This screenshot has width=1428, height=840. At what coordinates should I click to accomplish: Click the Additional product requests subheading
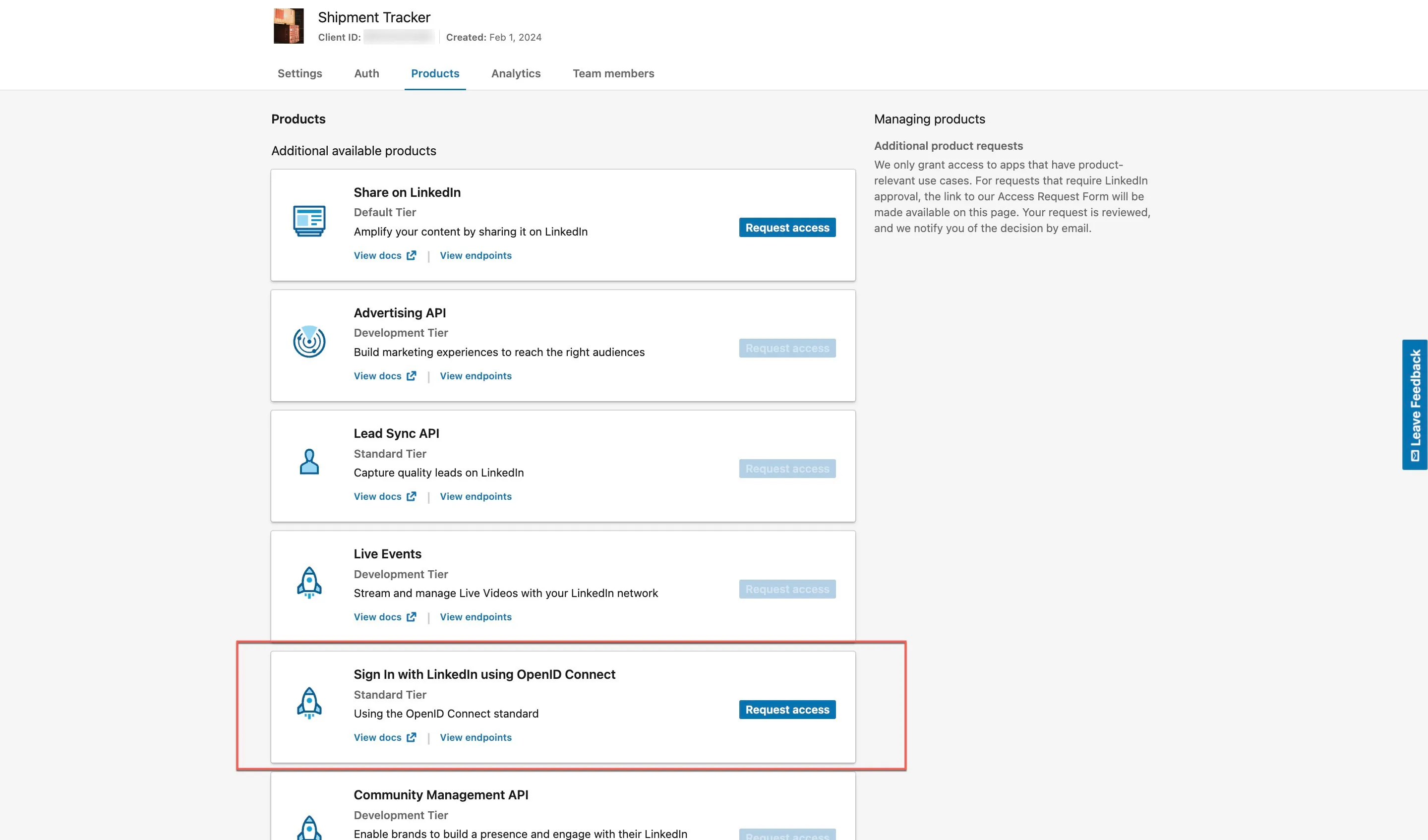click(948, 146)
